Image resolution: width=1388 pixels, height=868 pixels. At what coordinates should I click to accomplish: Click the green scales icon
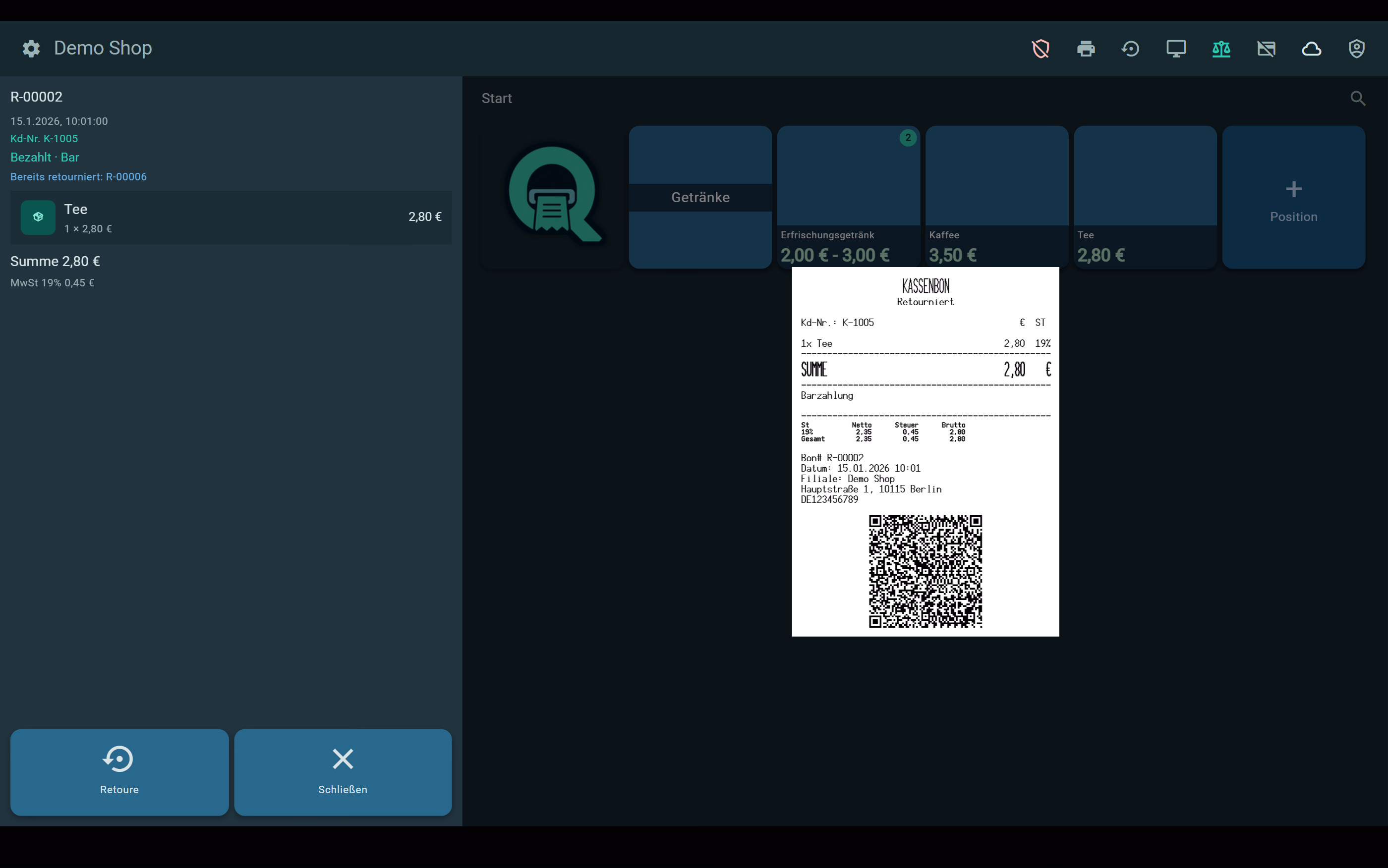pyautogui.click(x=1221, y=49)
